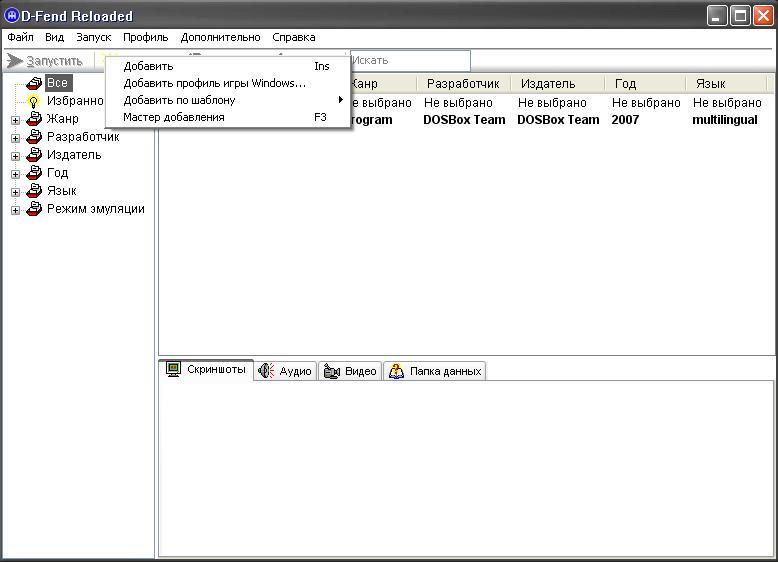The image size is (778, 562).
Task: Open the Профиль menu
Action: point(145,37)
